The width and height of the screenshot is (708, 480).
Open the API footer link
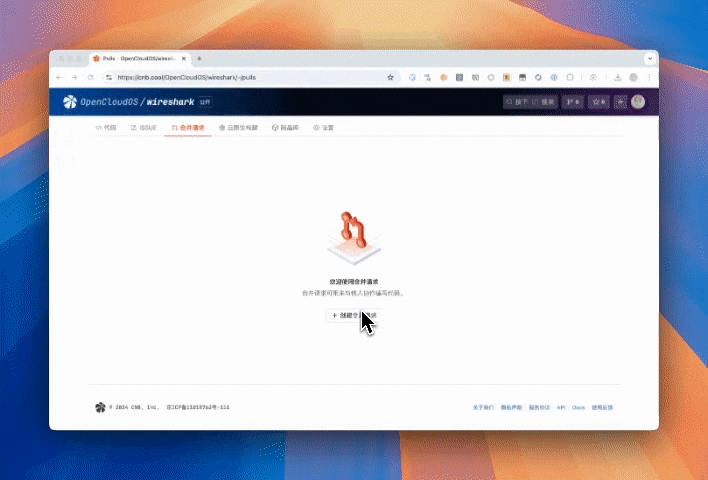click(561, 407)
